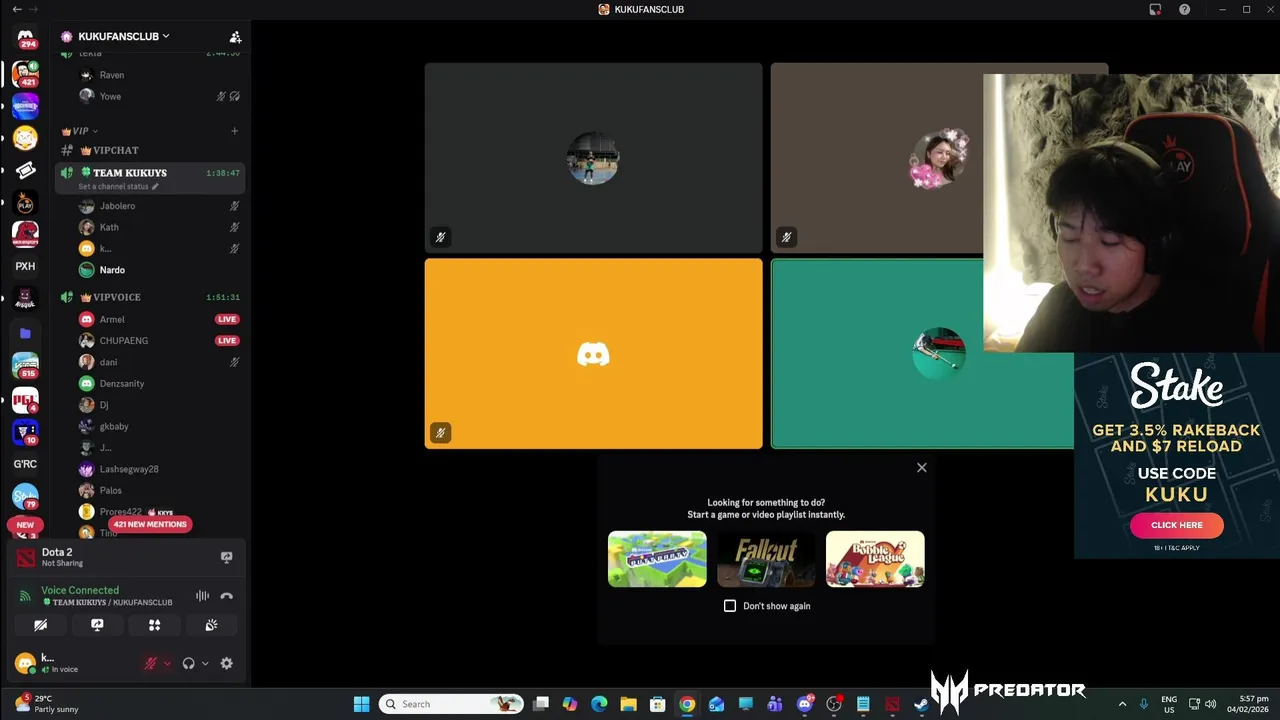Open the soundboard button
Image resolution: width=1280 pixels, height=720 pixels.
coord(211,625)
